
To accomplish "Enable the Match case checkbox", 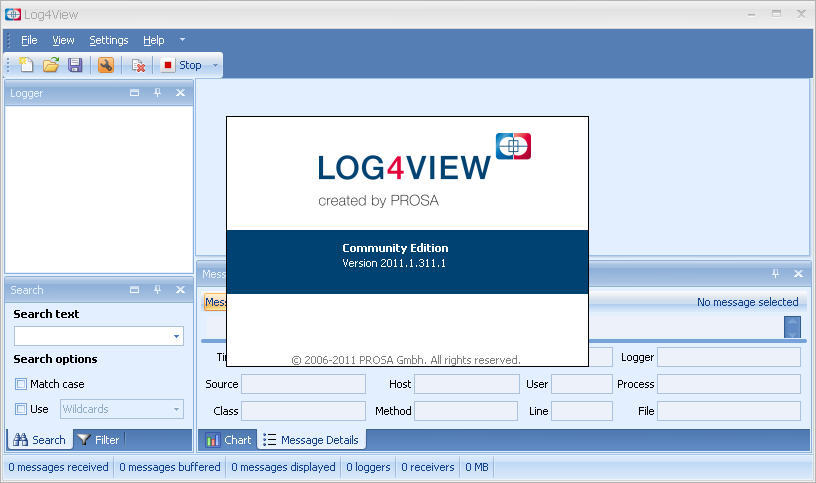I will [x=21, y=384].
